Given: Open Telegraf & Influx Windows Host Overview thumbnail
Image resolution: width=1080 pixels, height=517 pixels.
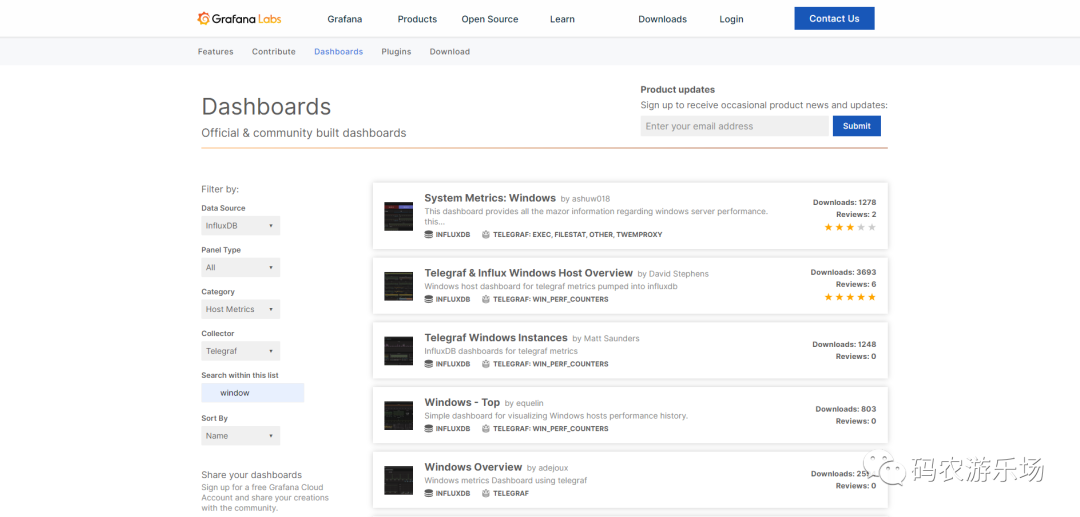Looking at the screenshot, I should [x=398, y=286].
